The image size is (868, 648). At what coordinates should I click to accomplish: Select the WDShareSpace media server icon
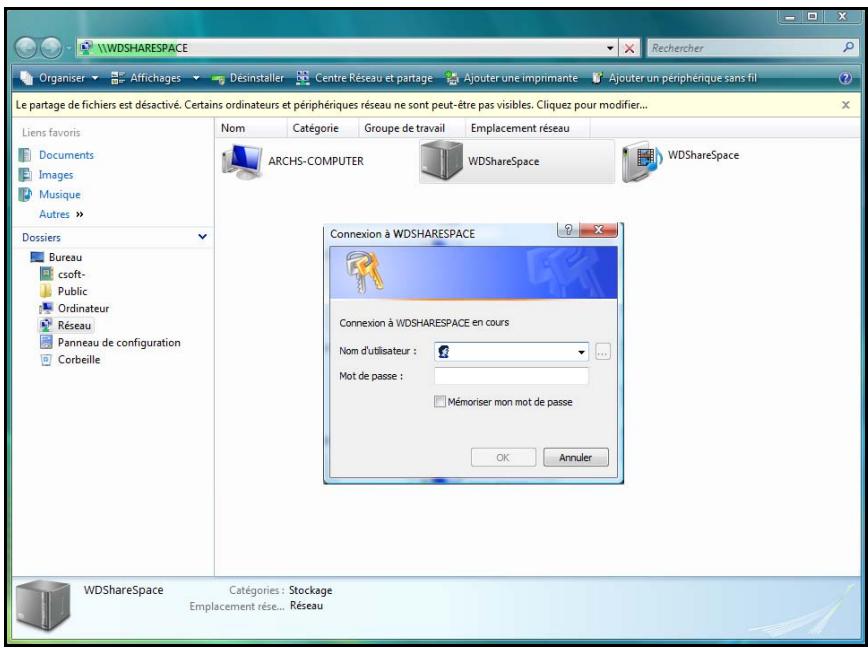click(642, 161)
